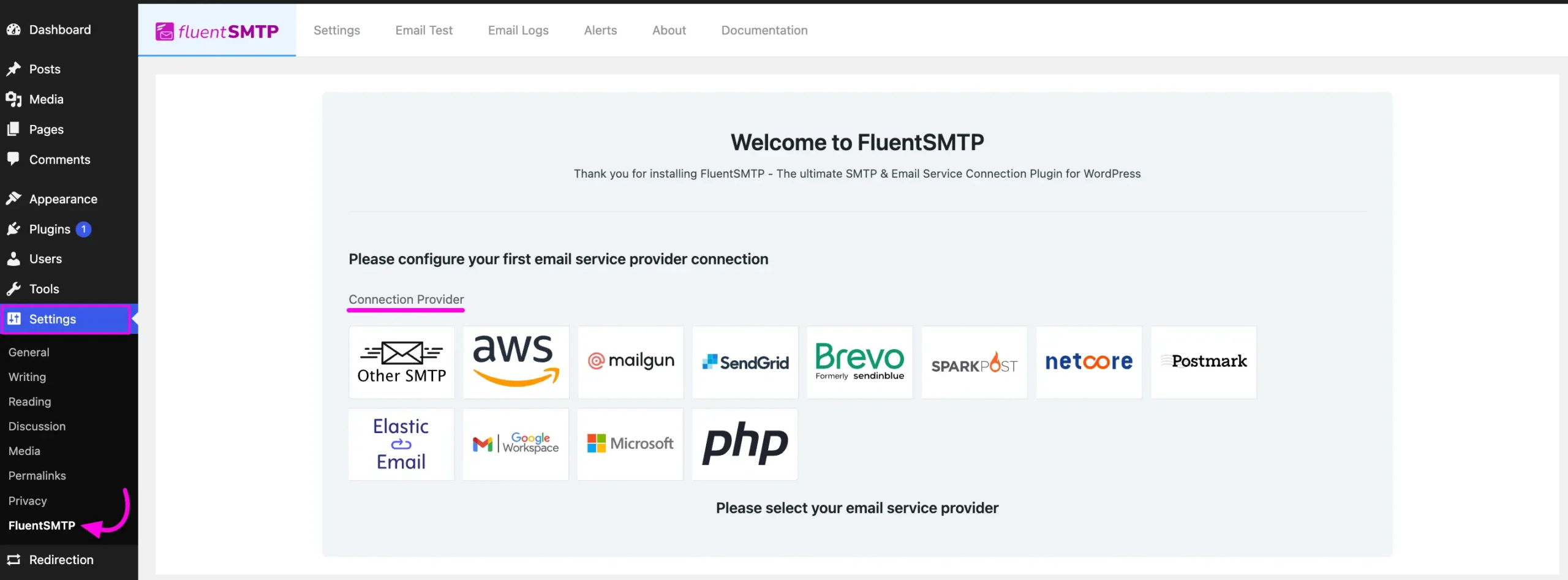Choose Postmark as provider

(1204, 362)
